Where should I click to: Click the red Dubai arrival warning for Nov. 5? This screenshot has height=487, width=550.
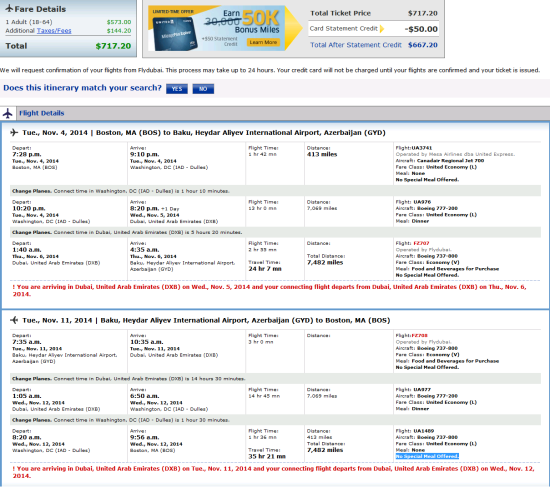(x=269, y=291)
